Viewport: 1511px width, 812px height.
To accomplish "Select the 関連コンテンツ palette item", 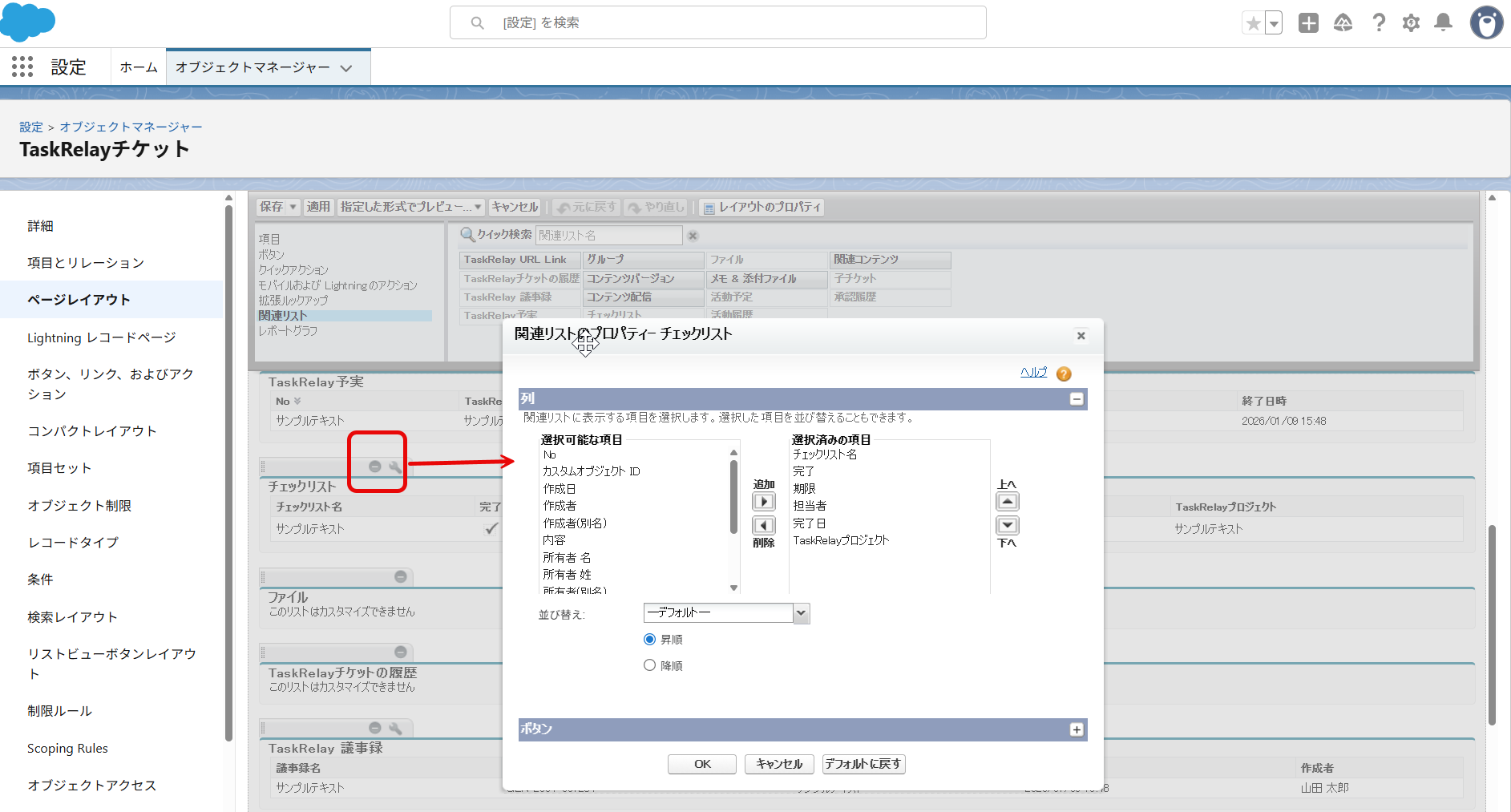I will (x=890, y=260).
